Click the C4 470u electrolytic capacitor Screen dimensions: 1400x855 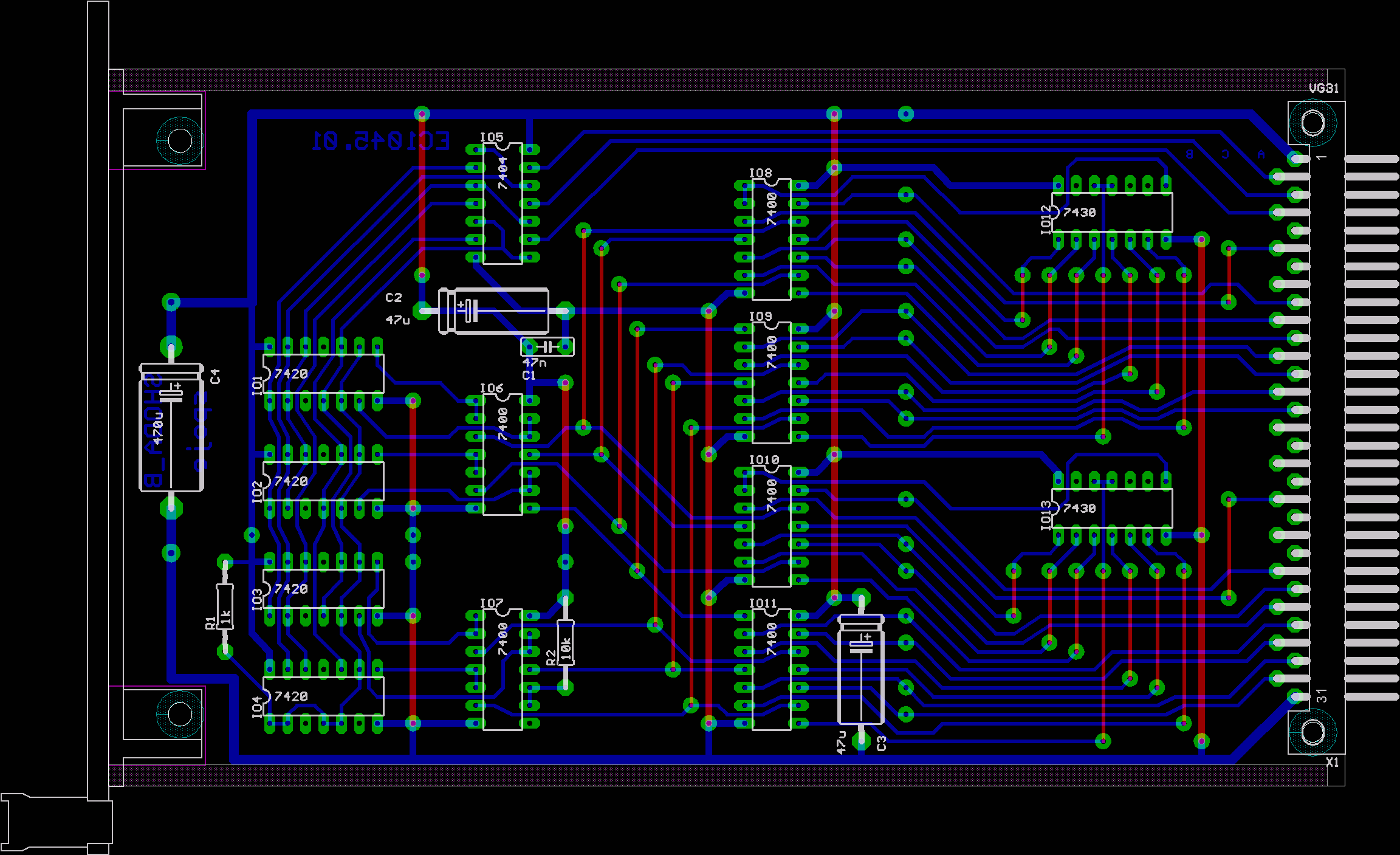click(x=171, y=428)
